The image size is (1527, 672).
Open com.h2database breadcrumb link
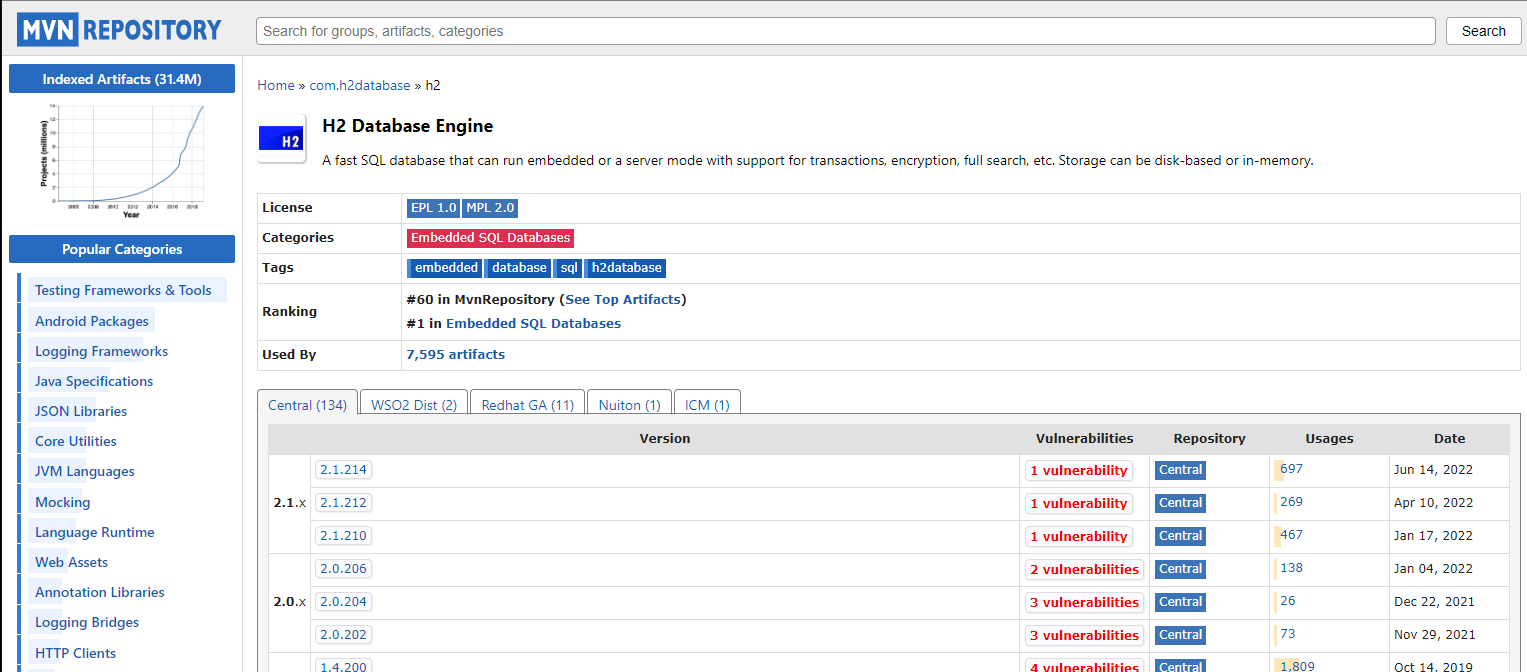360,85
